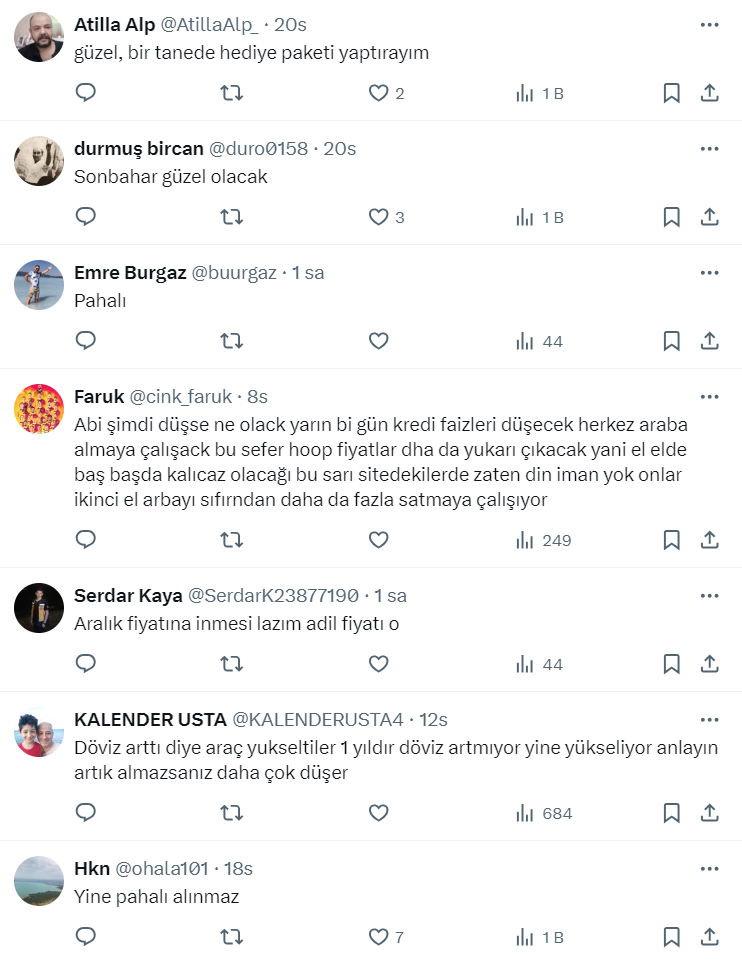Retweet Faruk's long post
The image size is (742, 961).
coord(231,540)
